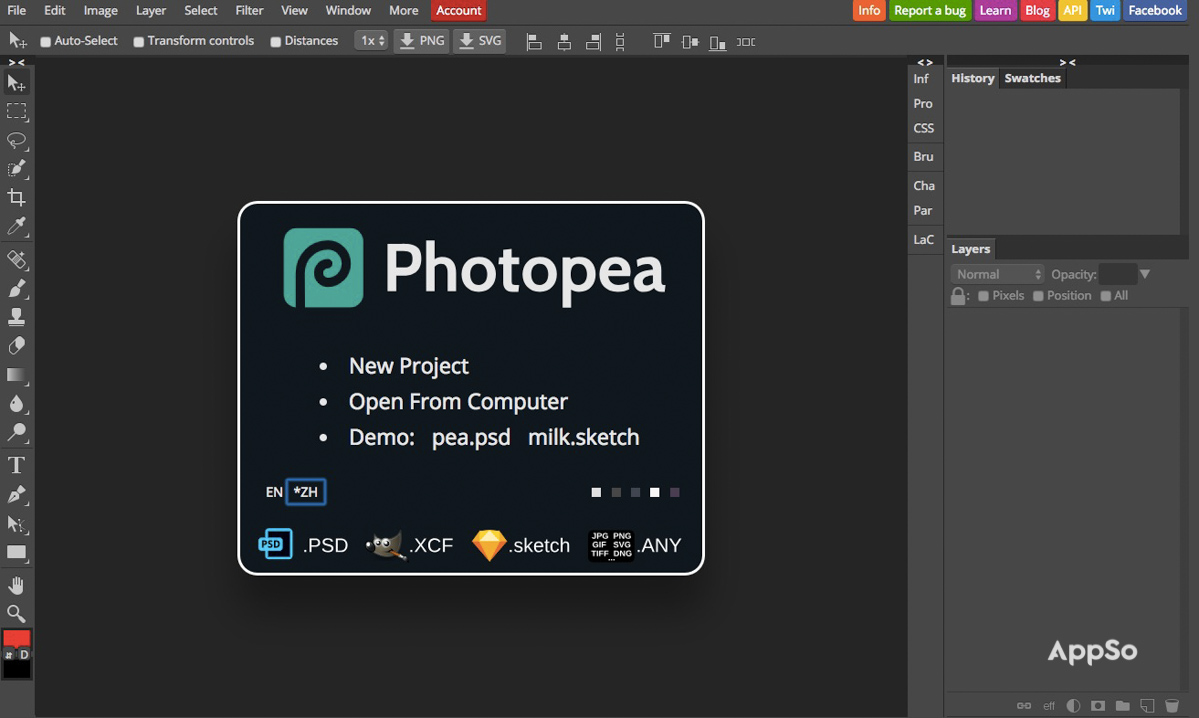The image size is (1199, 718).
Task: Click the delete layer trash icon
Action: click(1172, 706)
